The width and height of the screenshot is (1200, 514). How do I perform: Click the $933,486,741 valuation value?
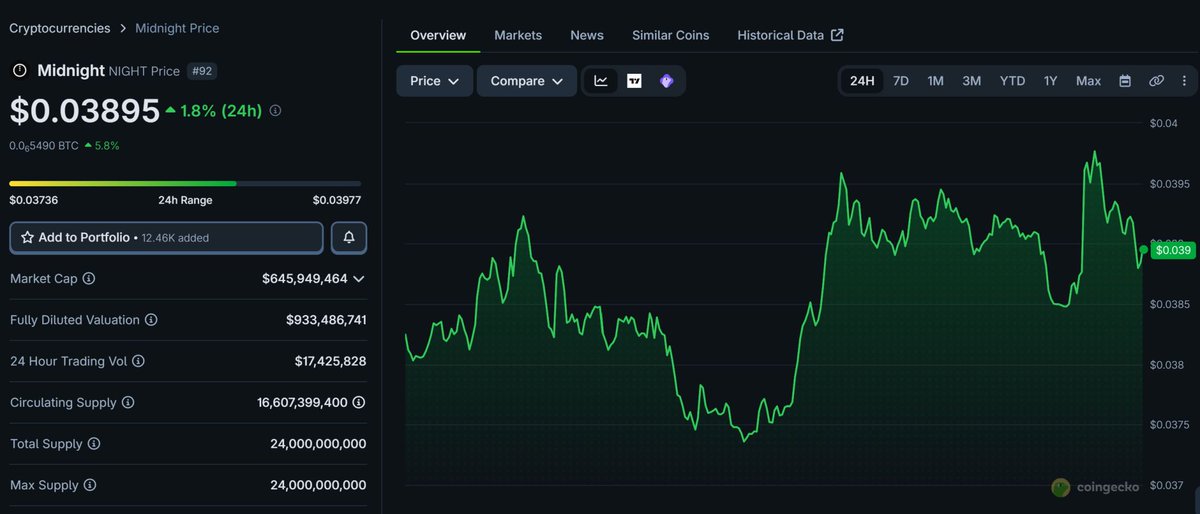click(x=326, y=320)
